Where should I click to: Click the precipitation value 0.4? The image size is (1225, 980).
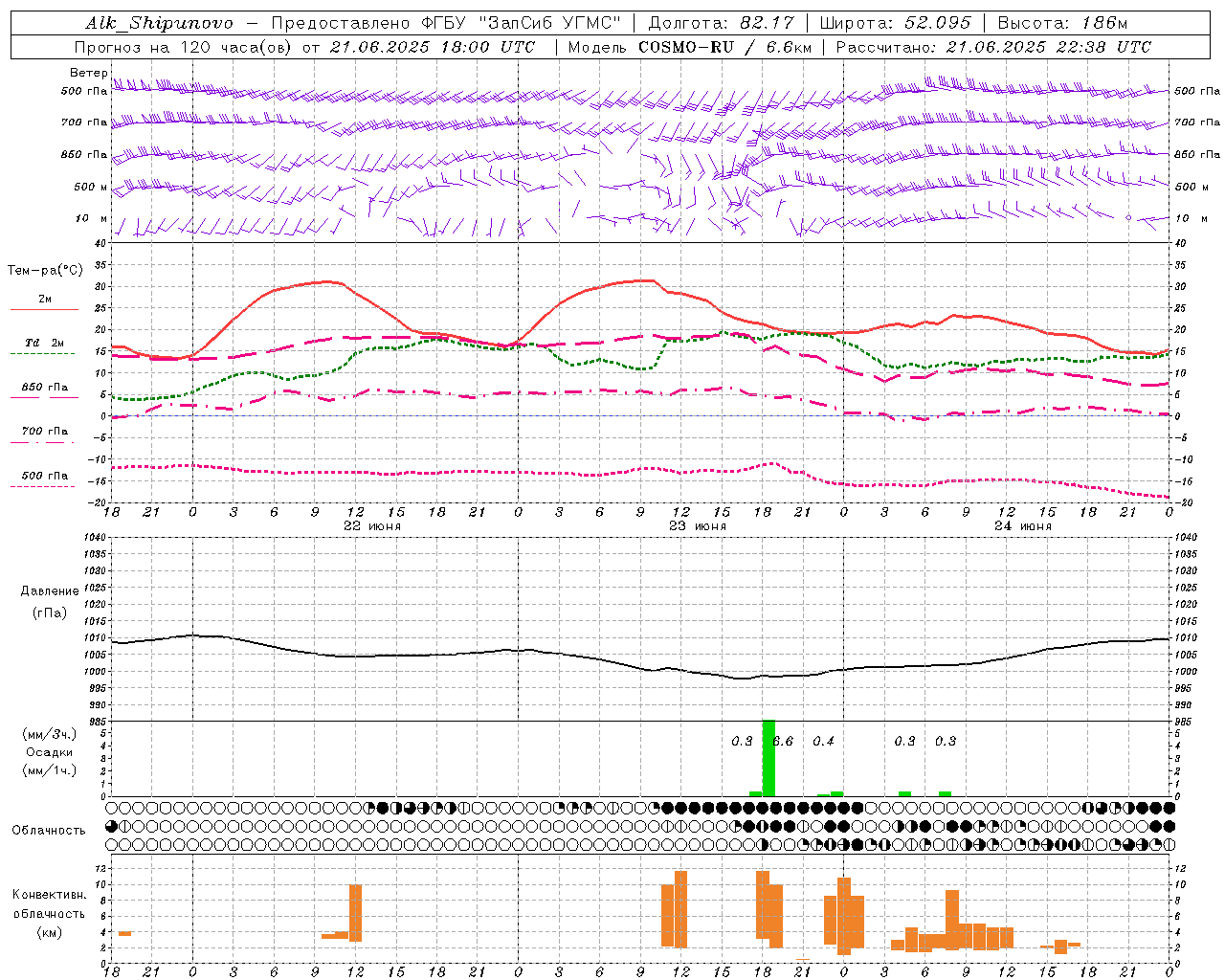tap(823, 741)
